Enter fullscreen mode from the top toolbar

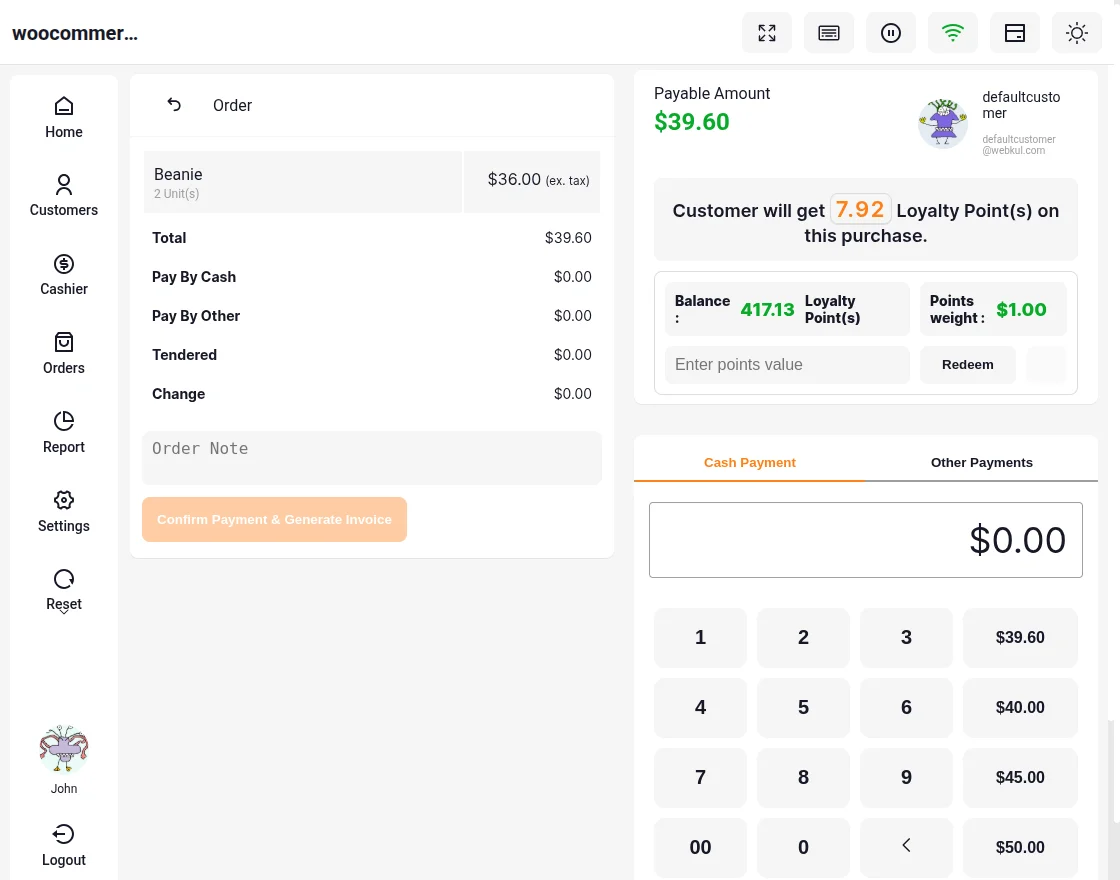pos(766,32)
